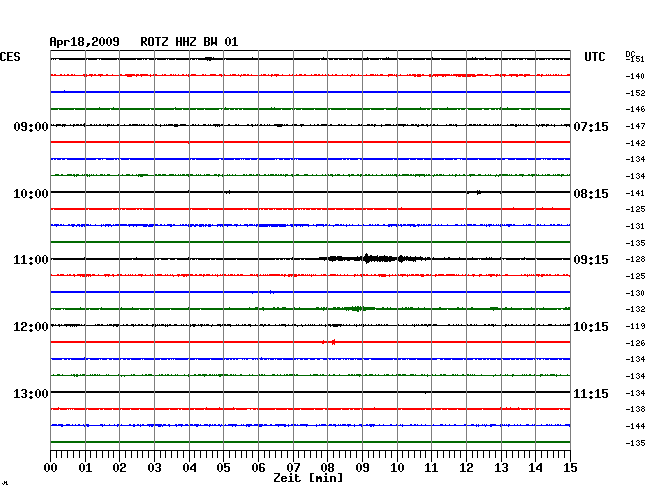The height and width of the screenshot is (494, 650).
Task: Click the 08 minute axis label
Action: (x=327, y=468)
